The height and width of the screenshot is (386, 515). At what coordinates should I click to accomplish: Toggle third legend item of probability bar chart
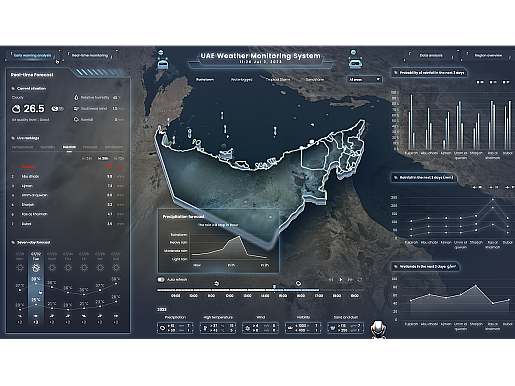point(506,82)
